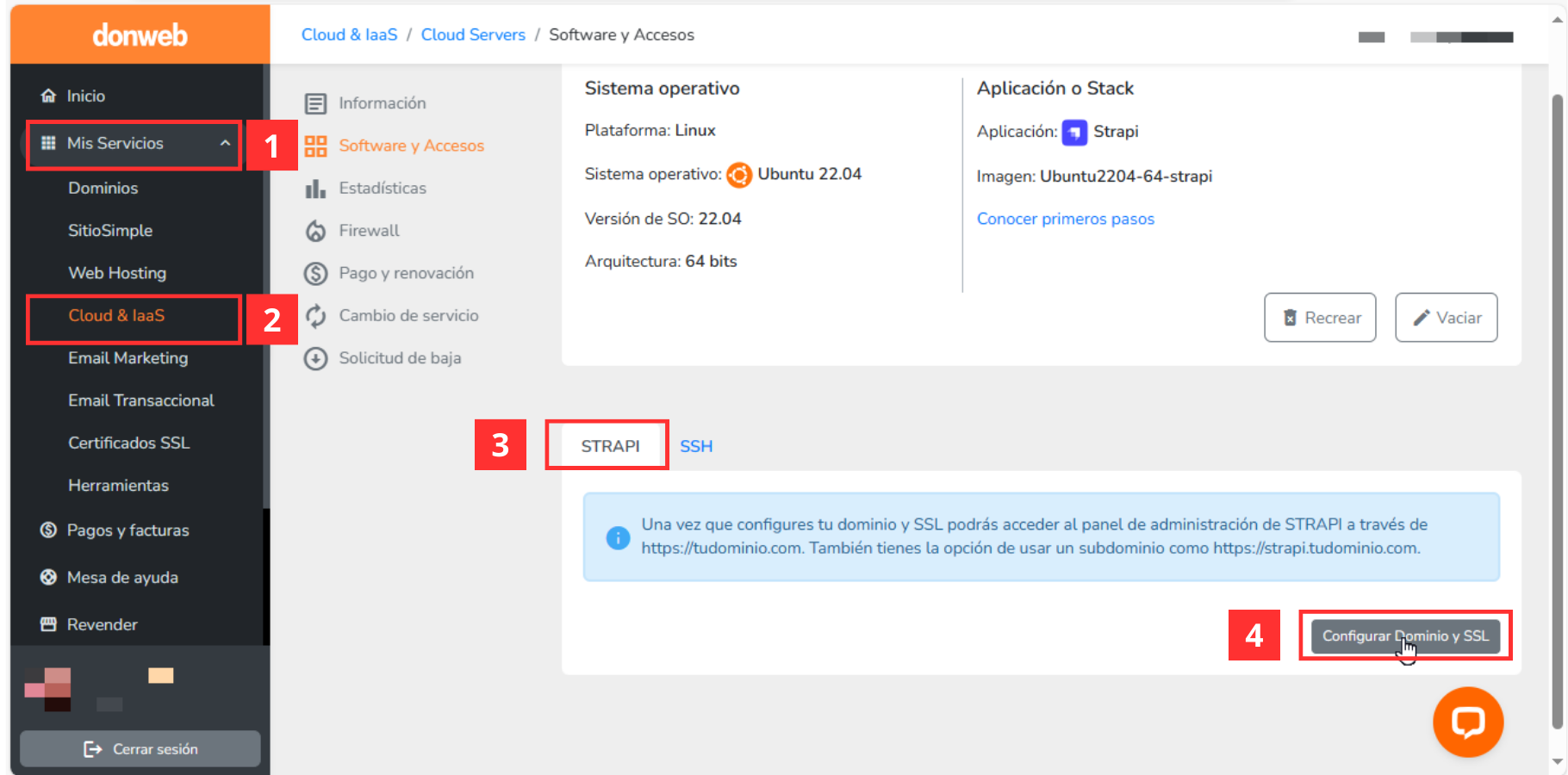Open Email Marketing in sidebar
Image resolution: width=1568 pixels, height=775 pixels.
click(128, 357)
